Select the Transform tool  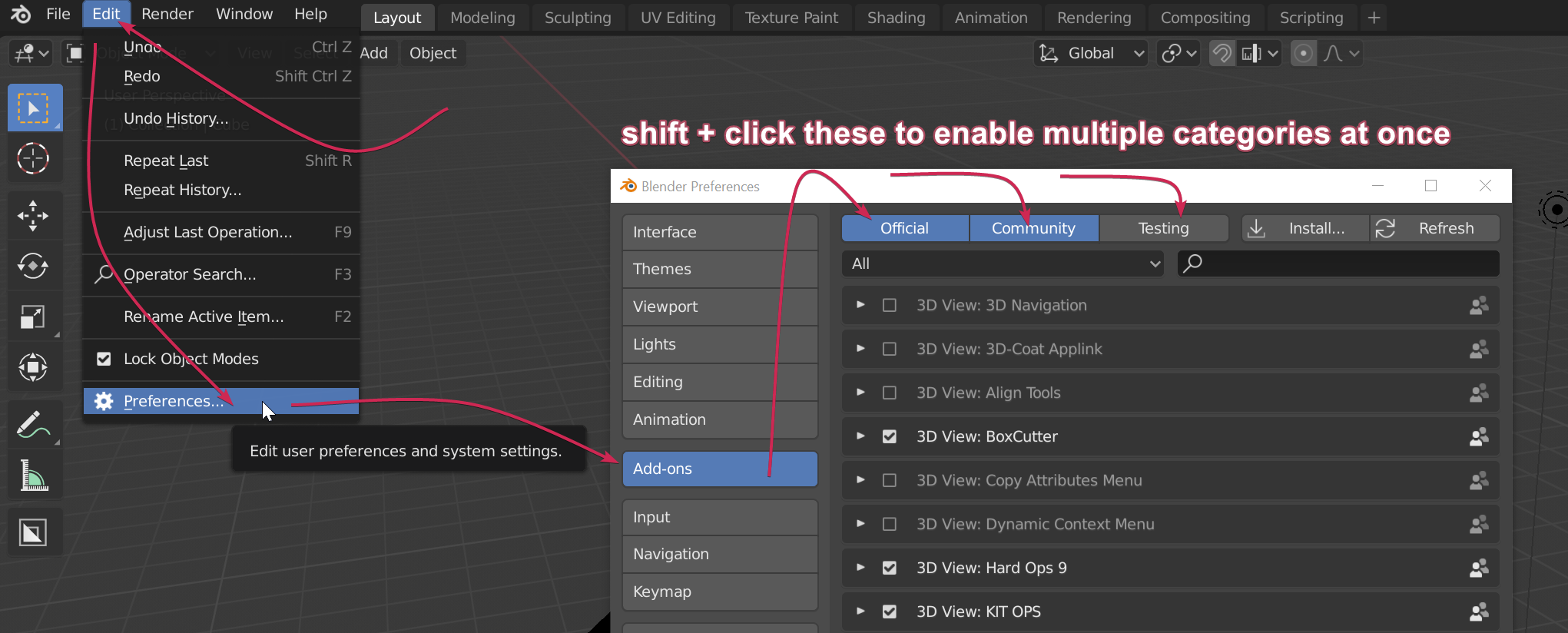(34, 367)
